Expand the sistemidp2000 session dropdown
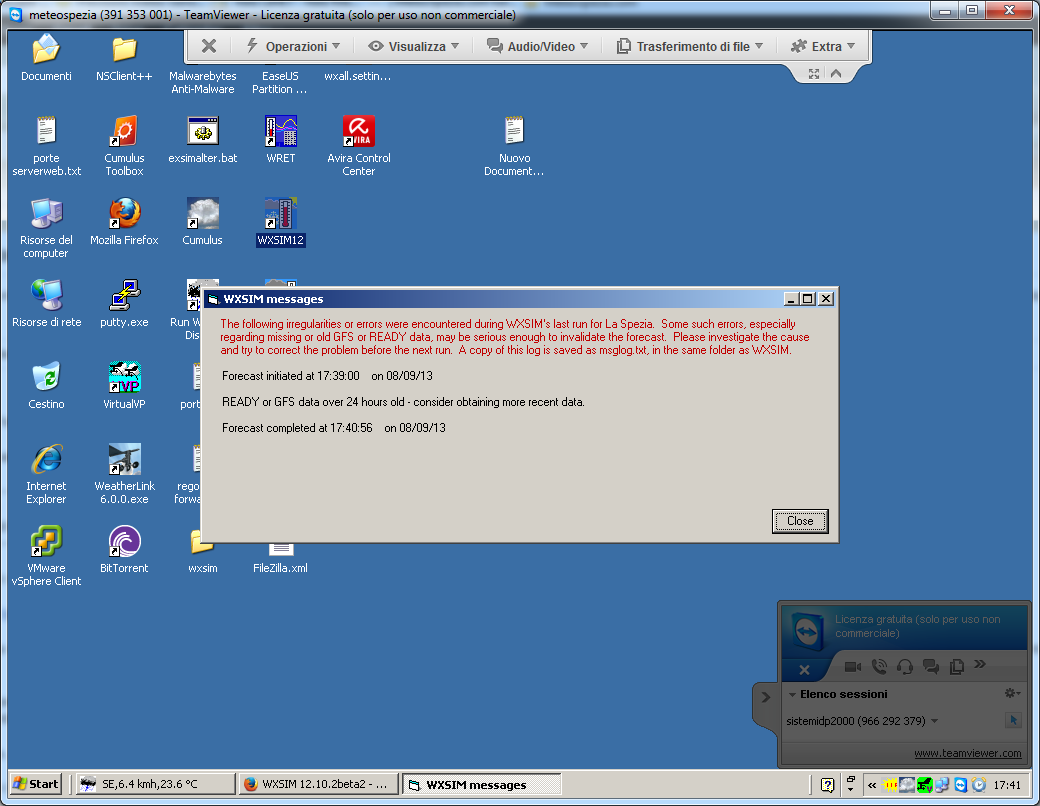Screen dimensions: 1040x806 point(935,721)
